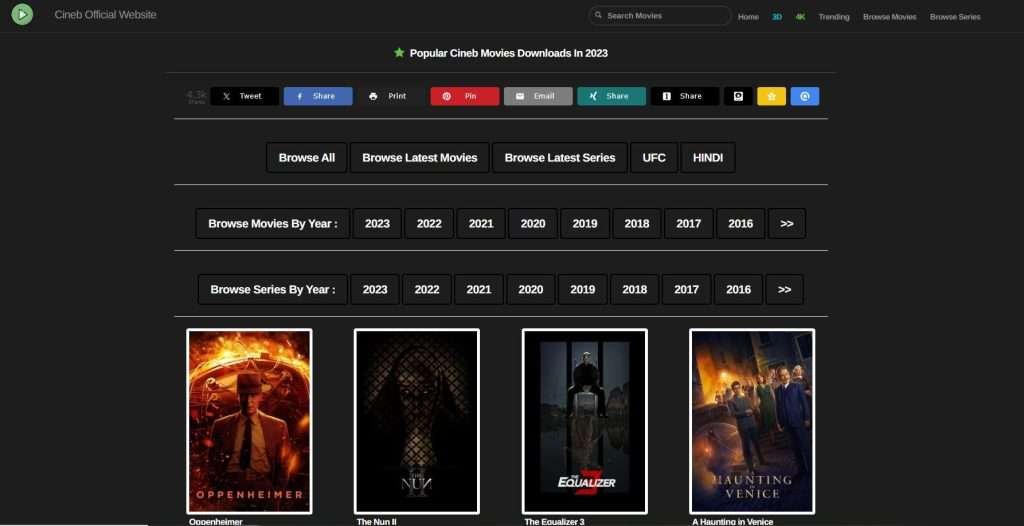Click the yellow star bookmark icon

click(771, 96)
